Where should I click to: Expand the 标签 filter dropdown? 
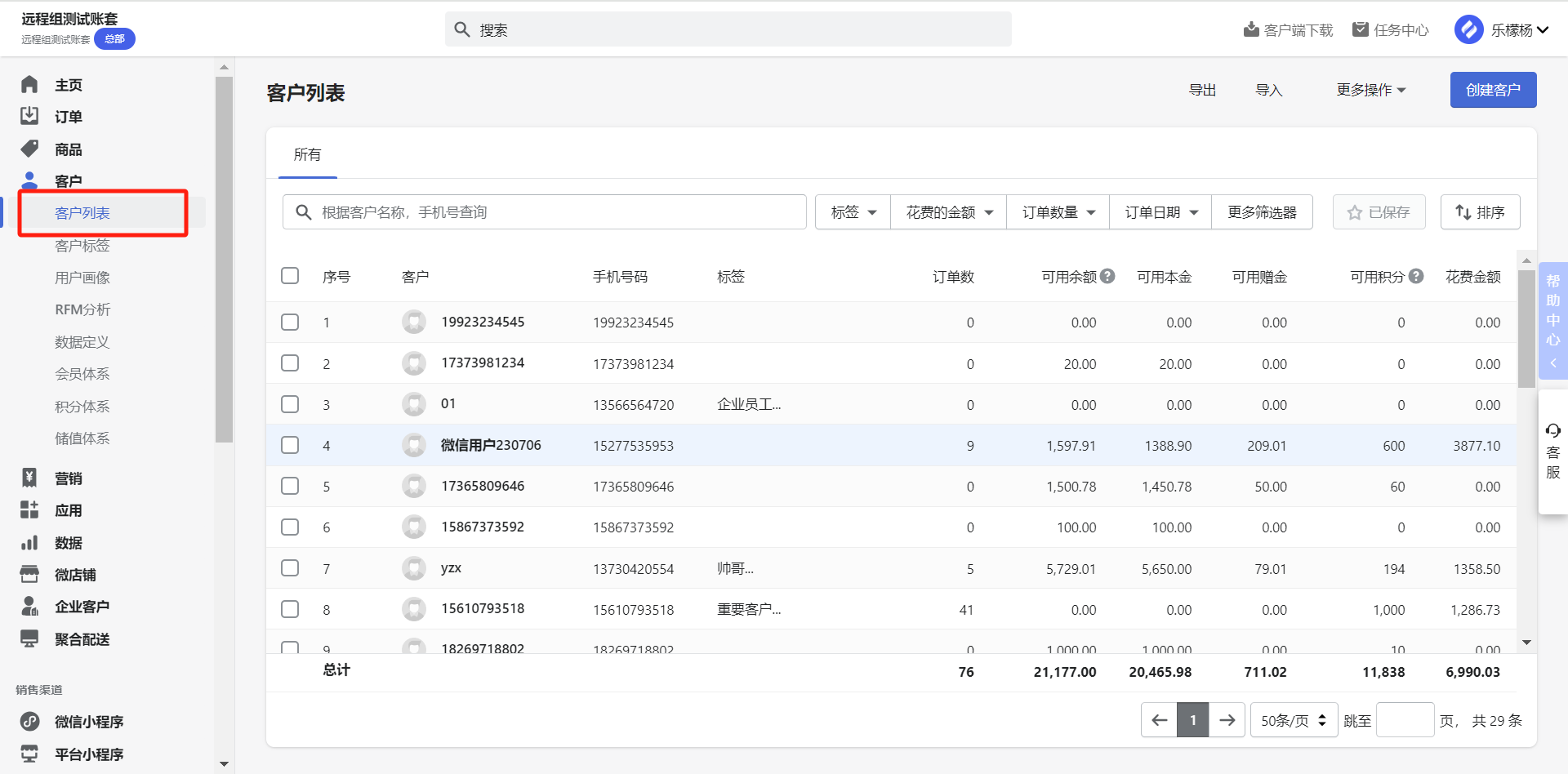coord(853,212)
